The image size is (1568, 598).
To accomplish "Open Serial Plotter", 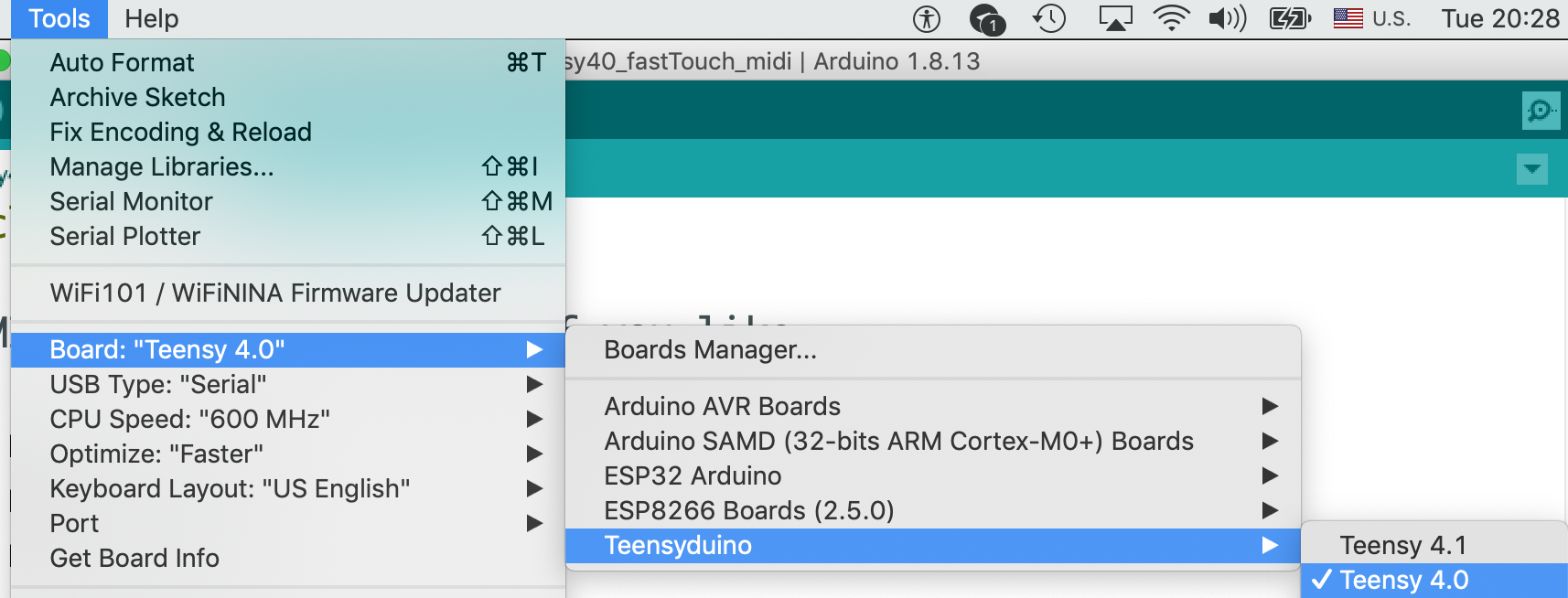I will 288,236.
